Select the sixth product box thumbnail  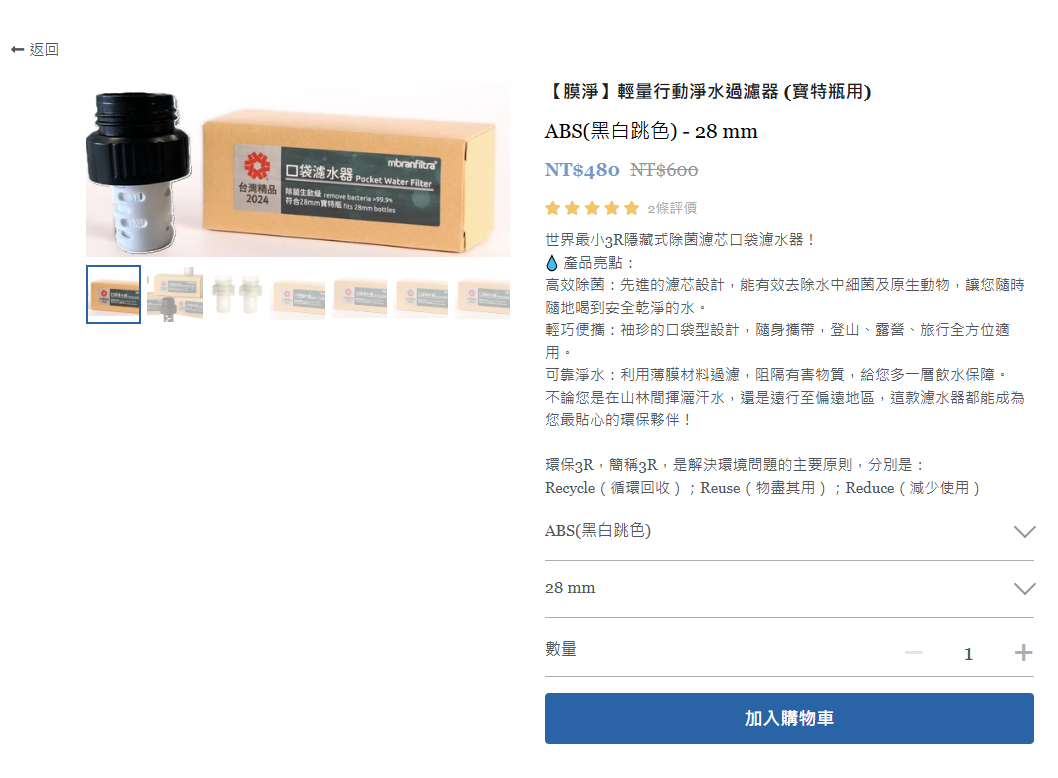(x=421, y=294)
